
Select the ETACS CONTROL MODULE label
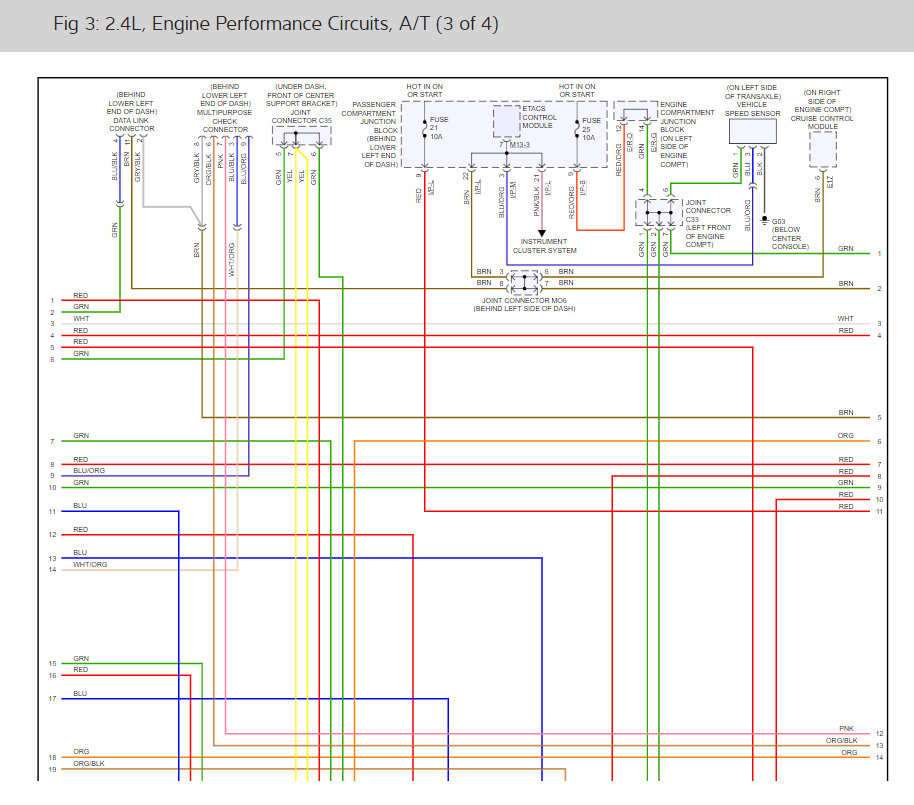(539, 117)
